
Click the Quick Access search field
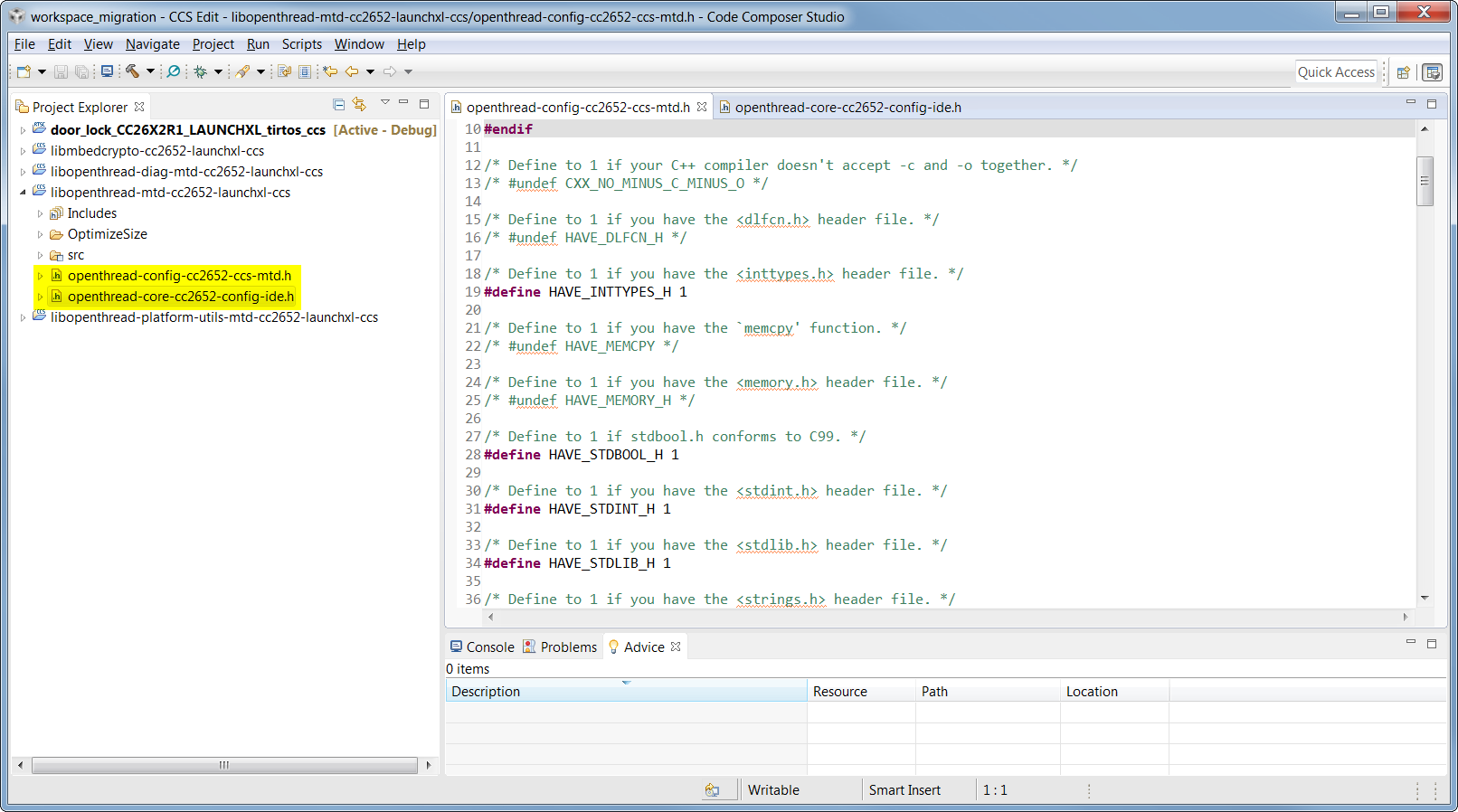coord(1336,72)
